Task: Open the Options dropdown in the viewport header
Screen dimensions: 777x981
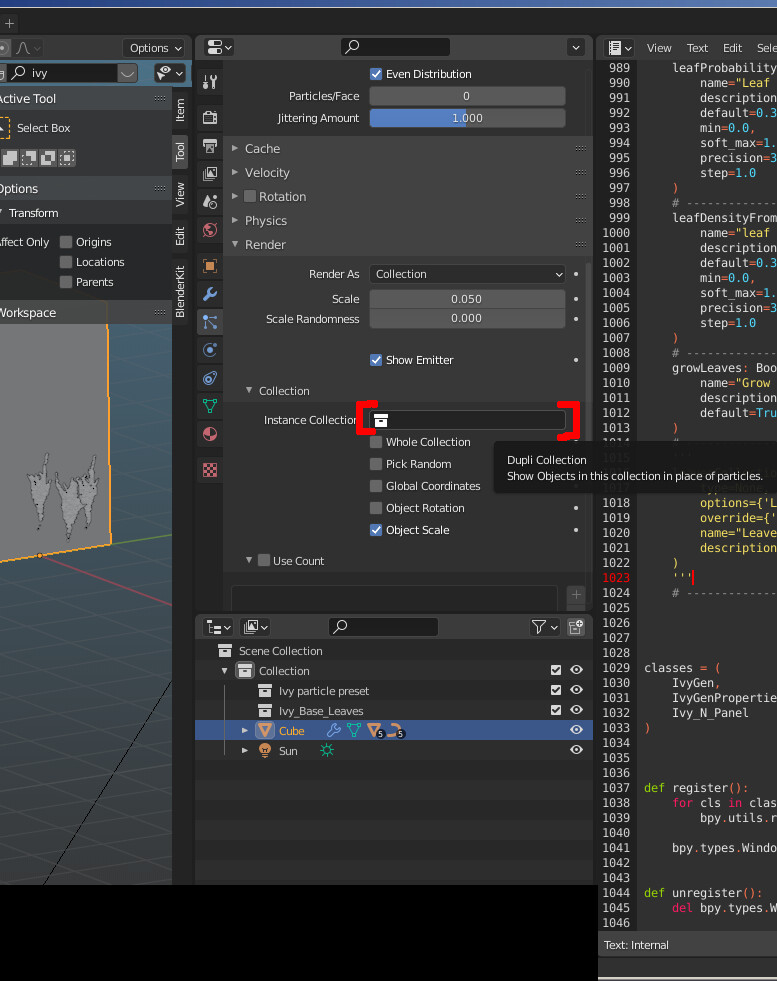Action: pos(155,48)
